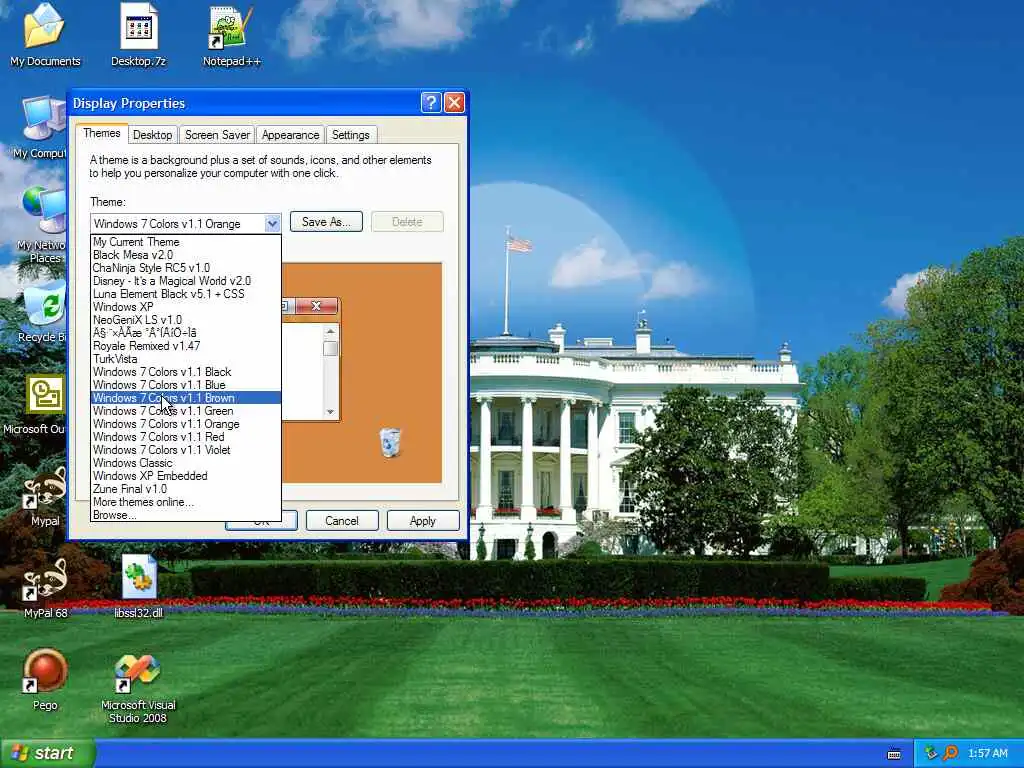1024x768 pixels.
Task: Choose the Zune Final v1.0 theme
Action: (185, 490)
